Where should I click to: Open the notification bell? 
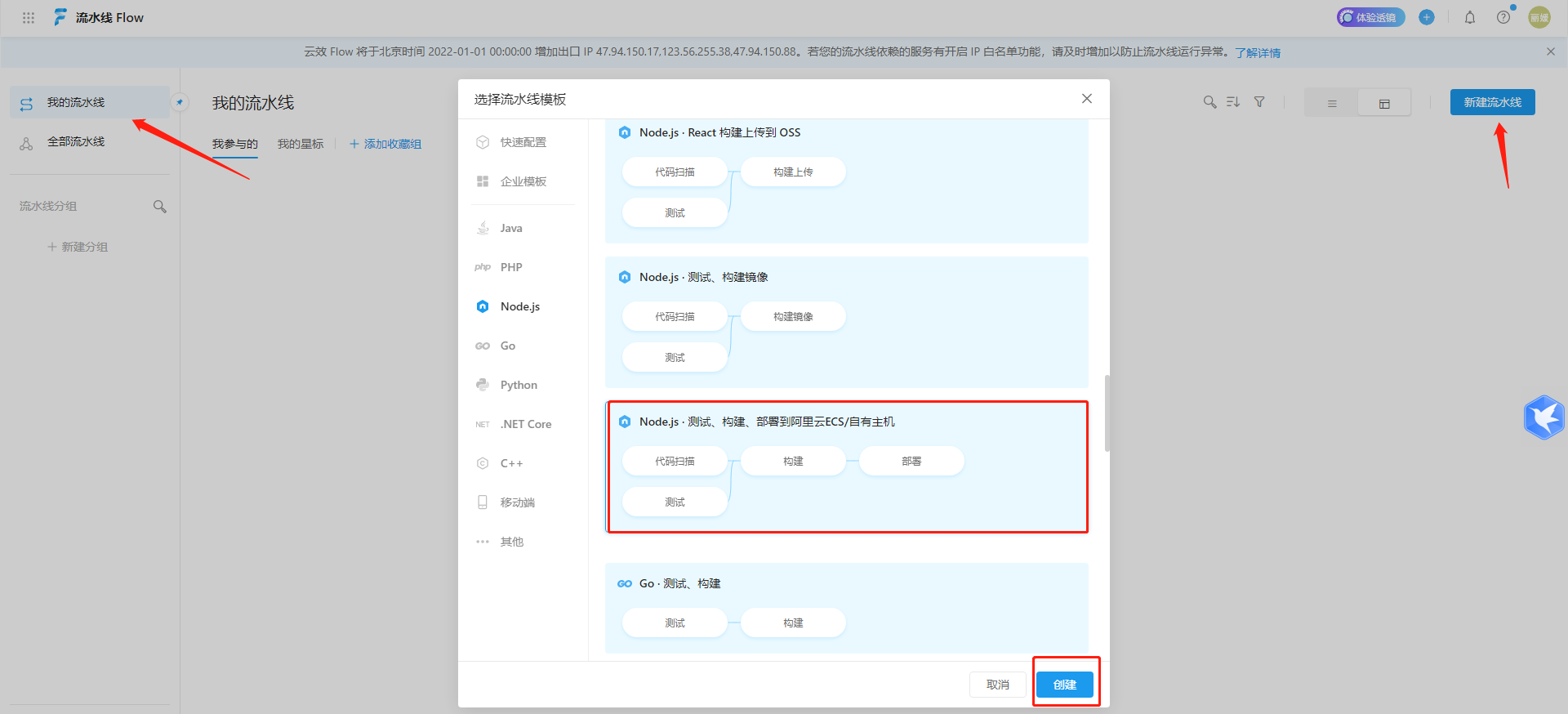pos(1470,17)
